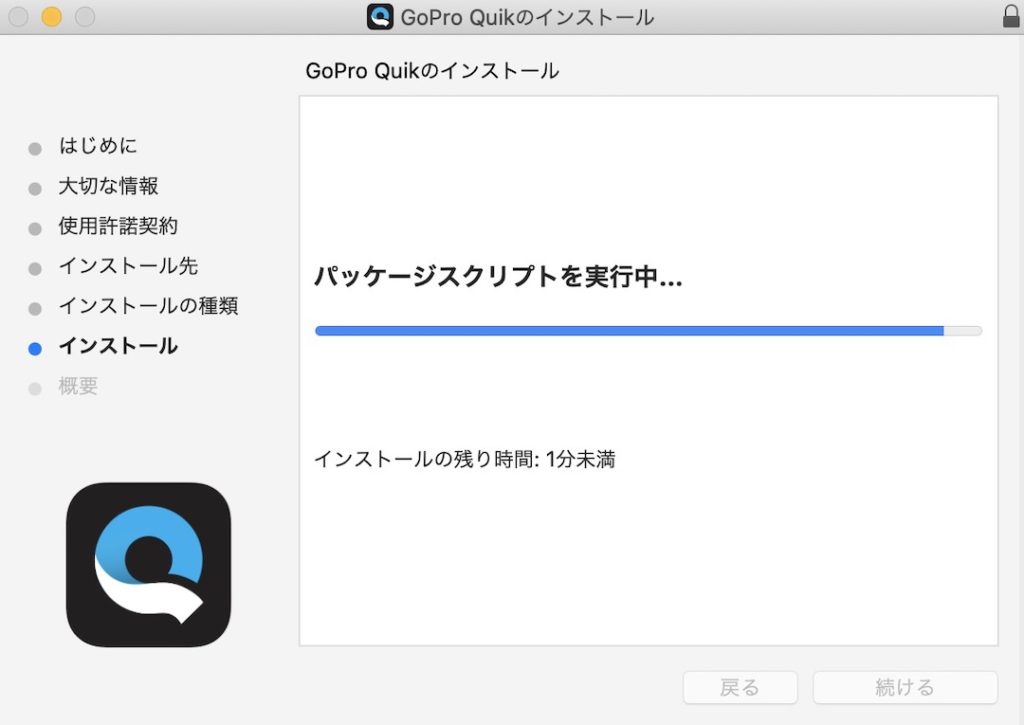The width and height of the screenshot is (1024, 725).
Task: Select the 大切な情報 installer step
Action: pyautogui.click(x=110, y=186)
